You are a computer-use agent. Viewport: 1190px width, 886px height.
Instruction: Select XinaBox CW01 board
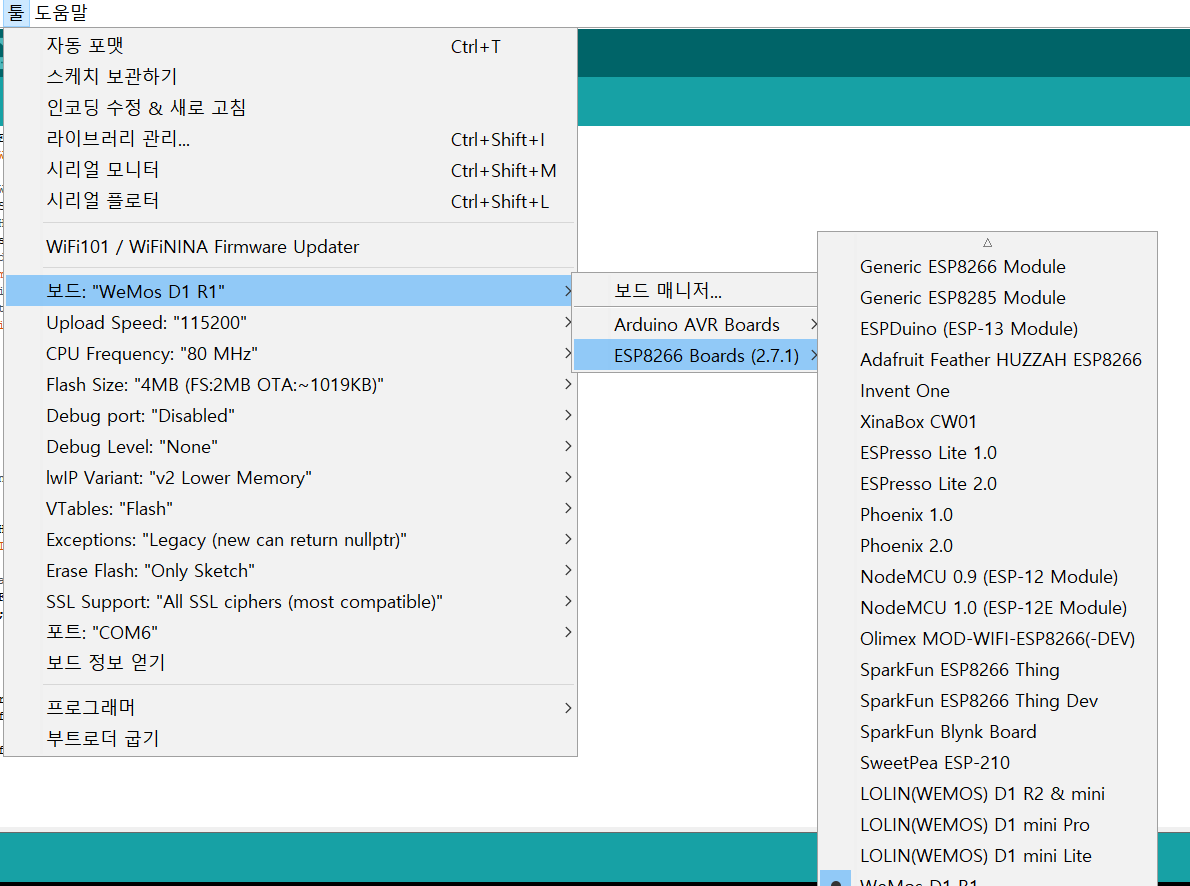(987, 422)
